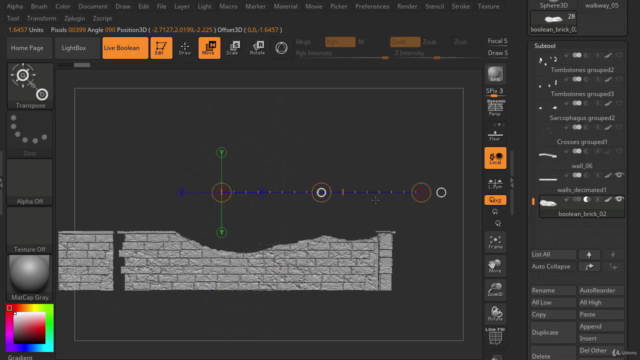The width and height of the screenshot is (640, 360).
Task: Select the boolean_brick_02 subtool thumbnail
Action: (x=548, y=202)
